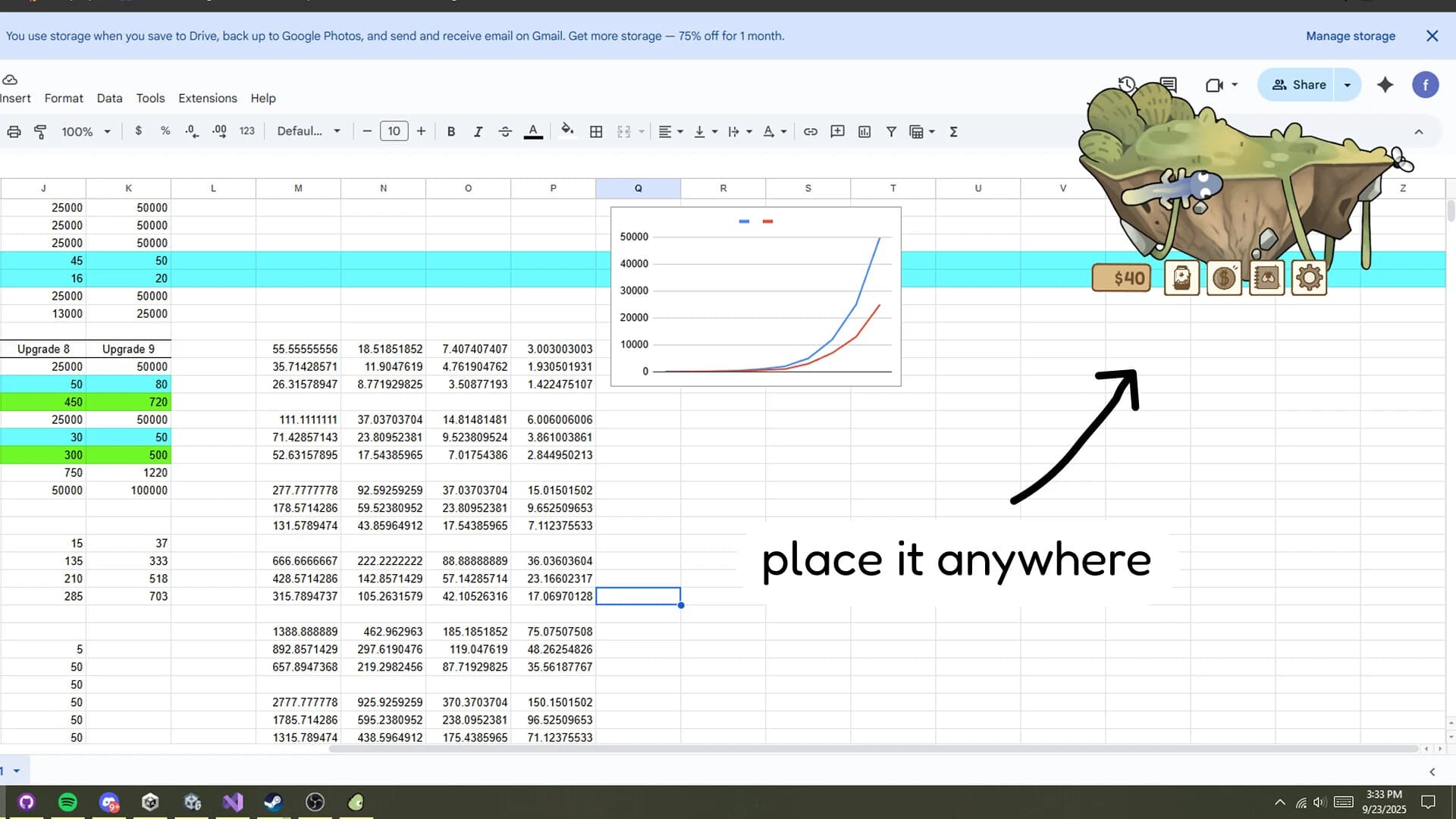Open the Format menu
Screen dimensions: 1456x819
64,98
